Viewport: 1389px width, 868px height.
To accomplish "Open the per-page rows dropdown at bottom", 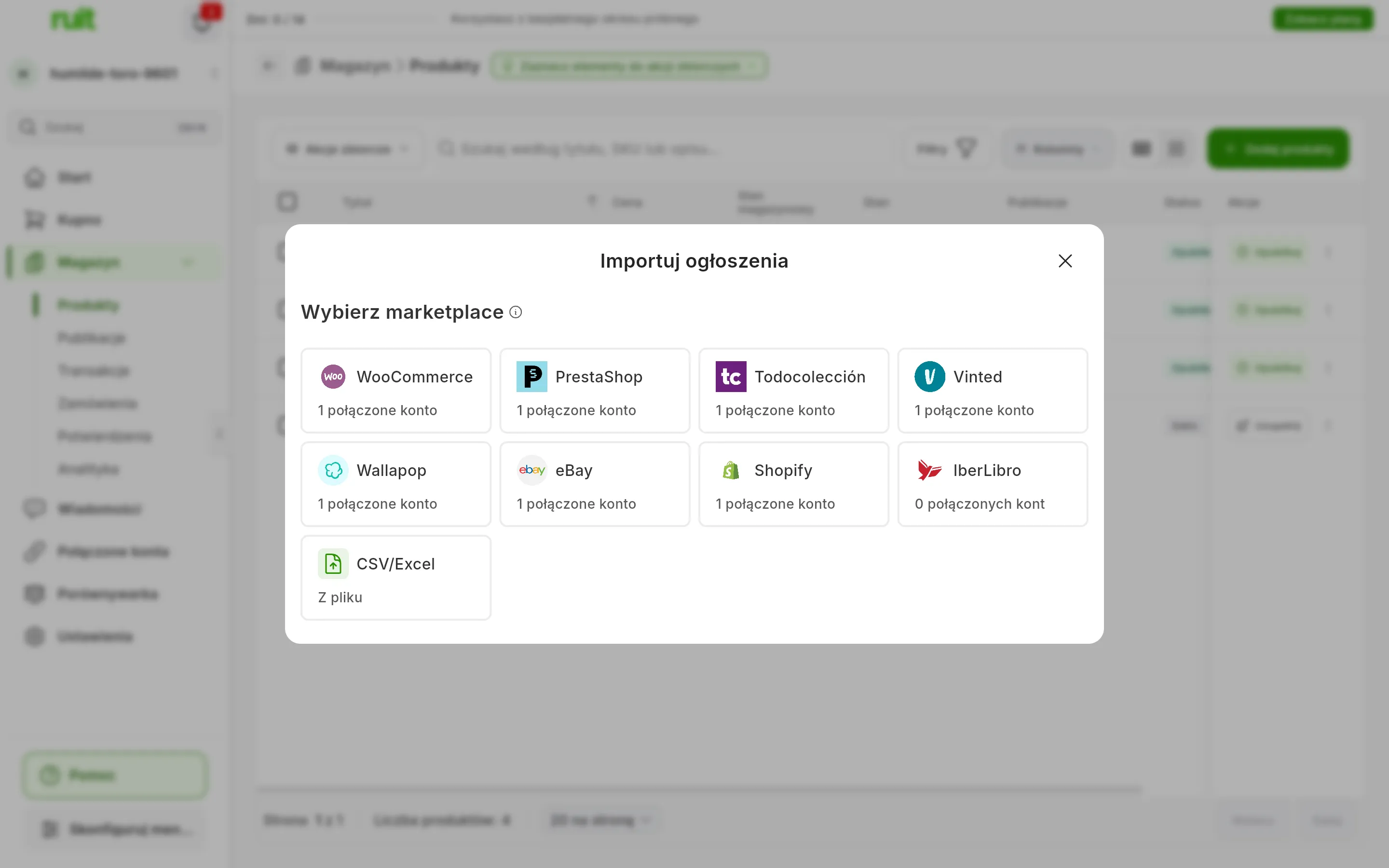I will coord(600,820).
